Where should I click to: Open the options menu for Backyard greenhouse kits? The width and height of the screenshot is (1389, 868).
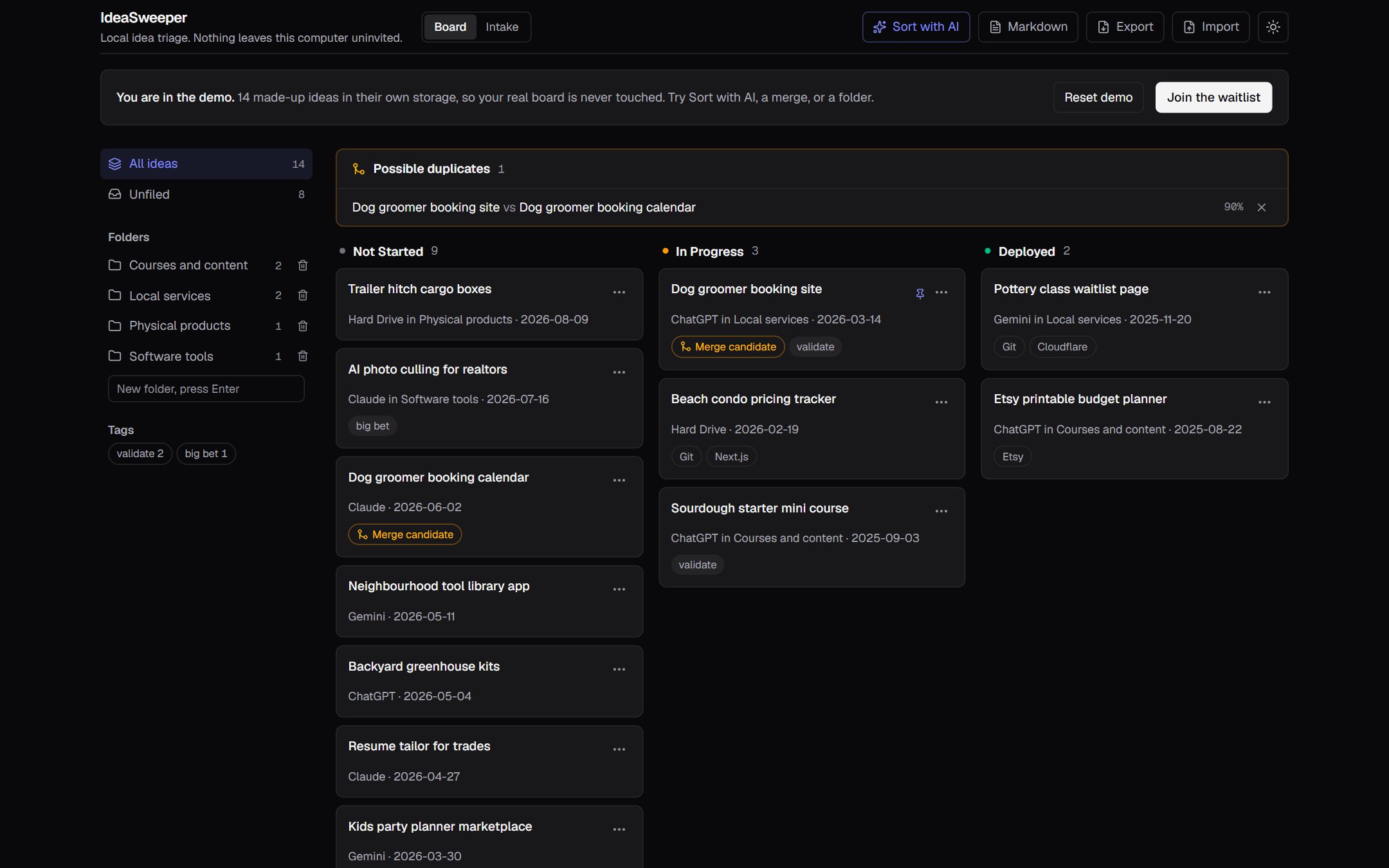click(x=619, y=669)
